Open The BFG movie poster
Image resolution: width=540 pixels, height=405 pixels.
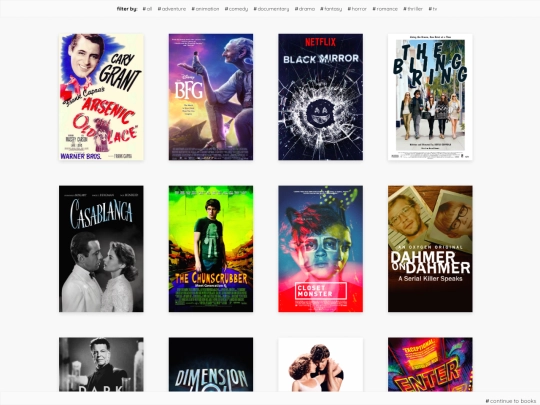[x=211, y=97]
